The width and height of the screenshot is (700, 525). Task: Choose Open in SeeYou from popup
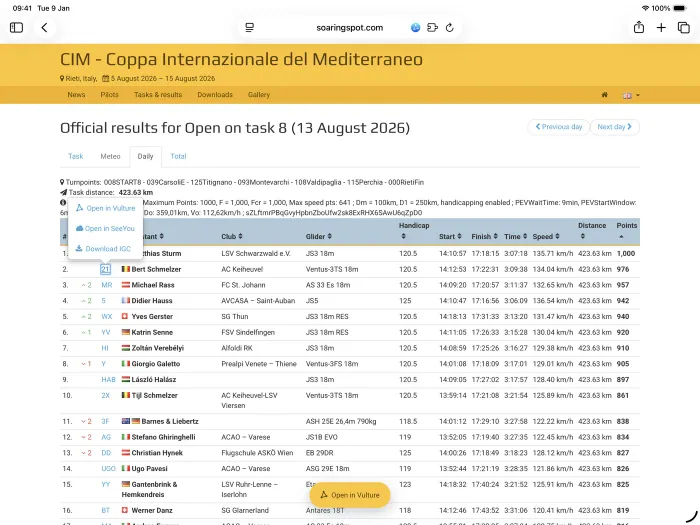point(105,228)
